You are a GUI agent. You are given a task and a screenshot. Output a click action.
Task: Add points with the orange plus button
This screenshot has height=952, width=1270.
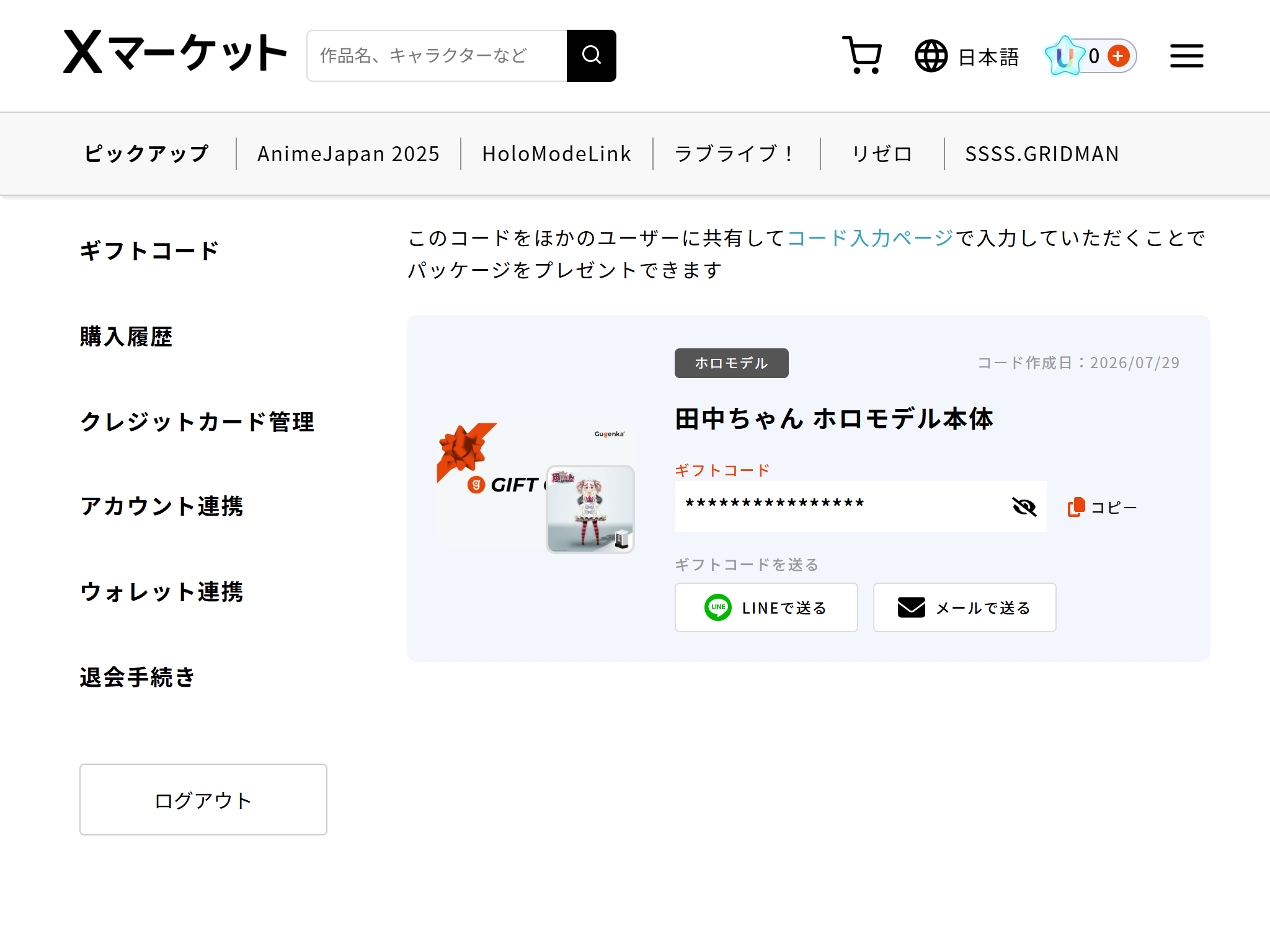pos(1119,56)
